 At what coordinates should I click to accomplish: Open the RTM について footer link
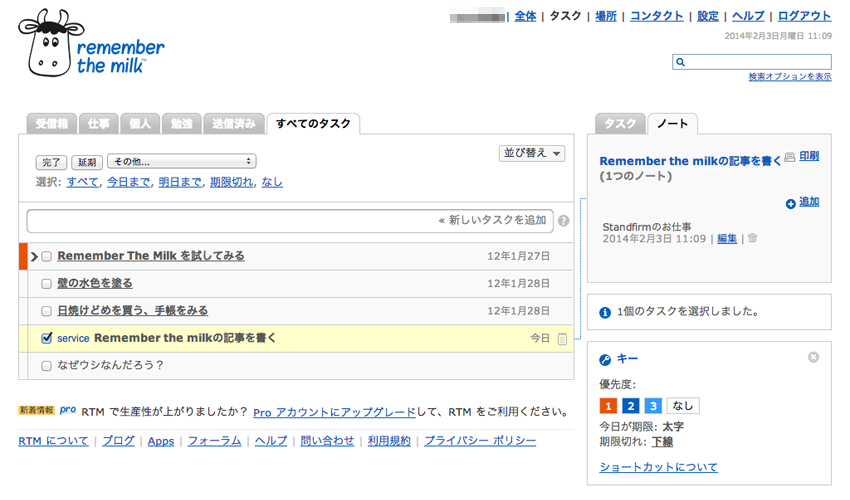click(53, 441)
